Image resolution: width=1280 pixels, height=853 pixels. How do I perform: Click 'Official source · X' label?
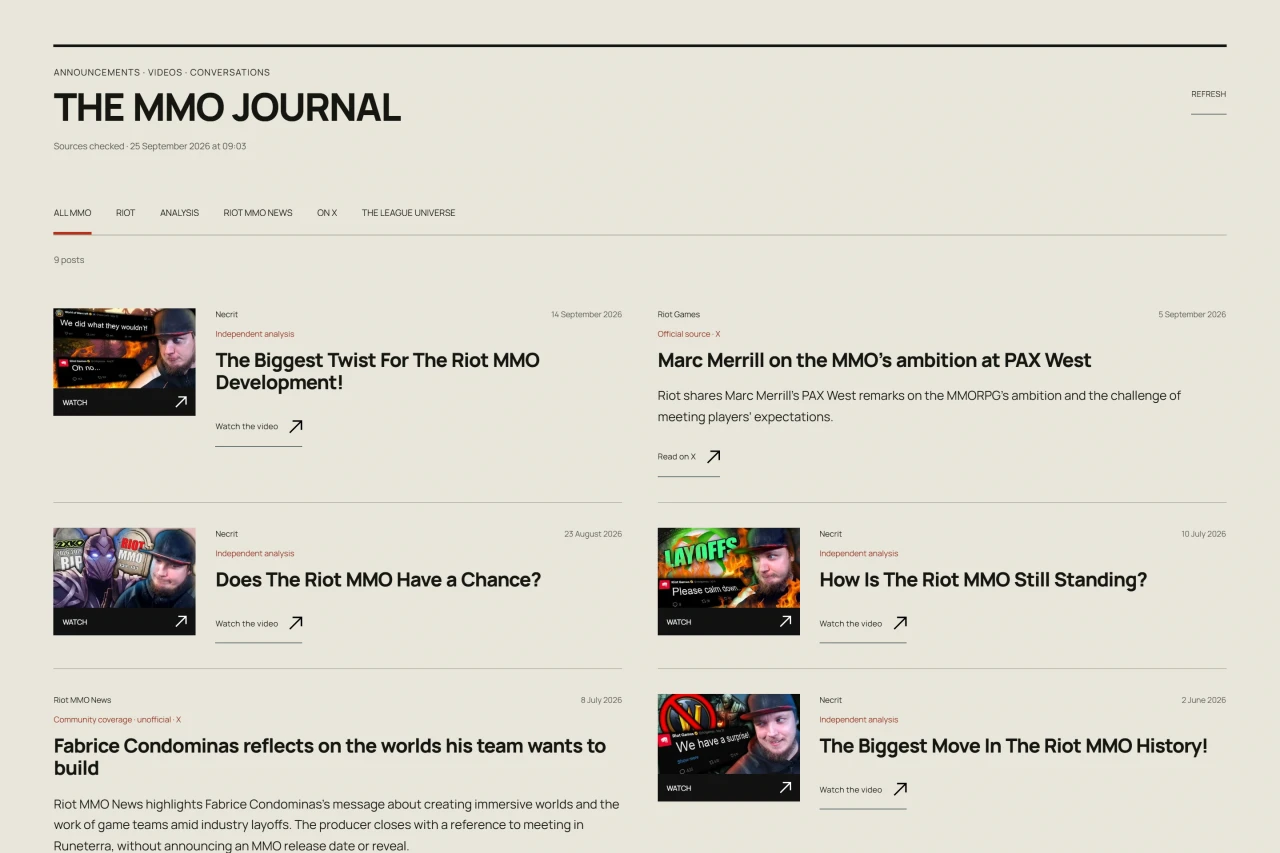pos(689,334)
